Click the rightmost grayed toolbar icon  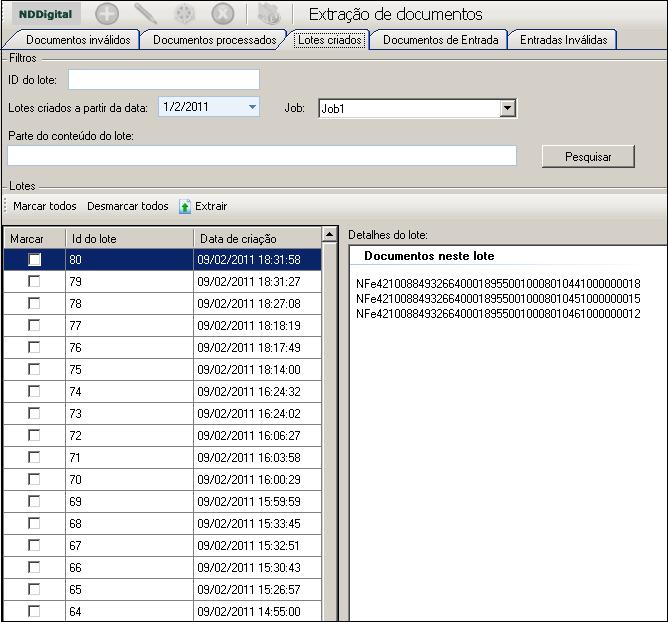click(267, 14)
